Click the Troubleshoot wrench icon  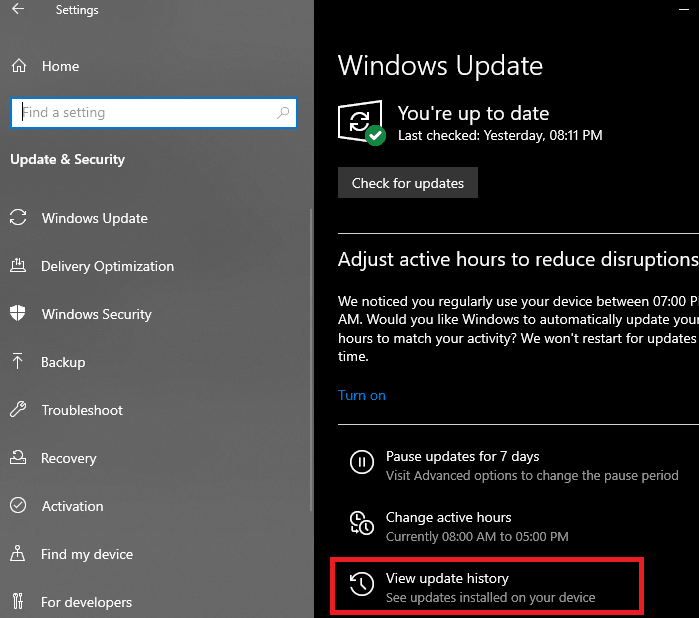18,409
